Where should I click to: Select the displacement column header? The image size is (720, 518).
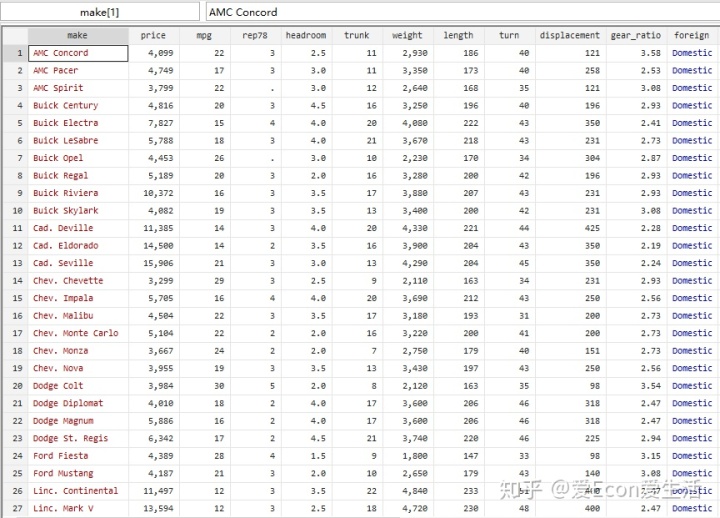pos(570,35)
